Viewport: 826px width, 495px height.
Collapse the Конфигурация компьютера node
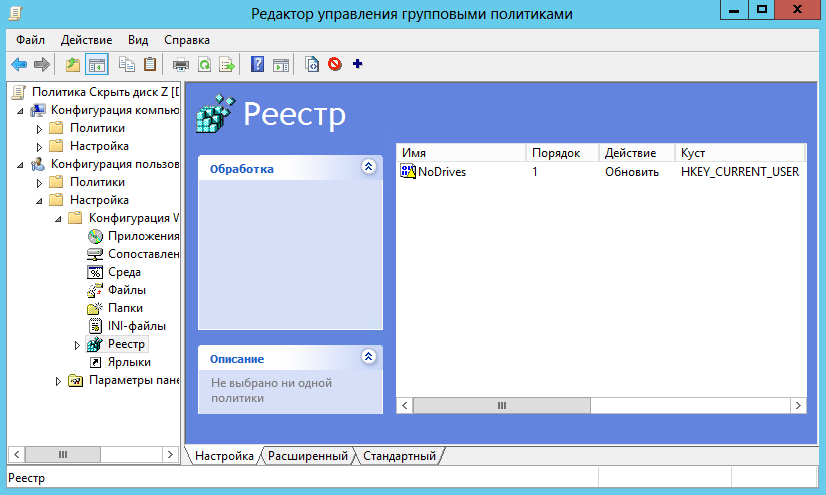coord(20,111)
